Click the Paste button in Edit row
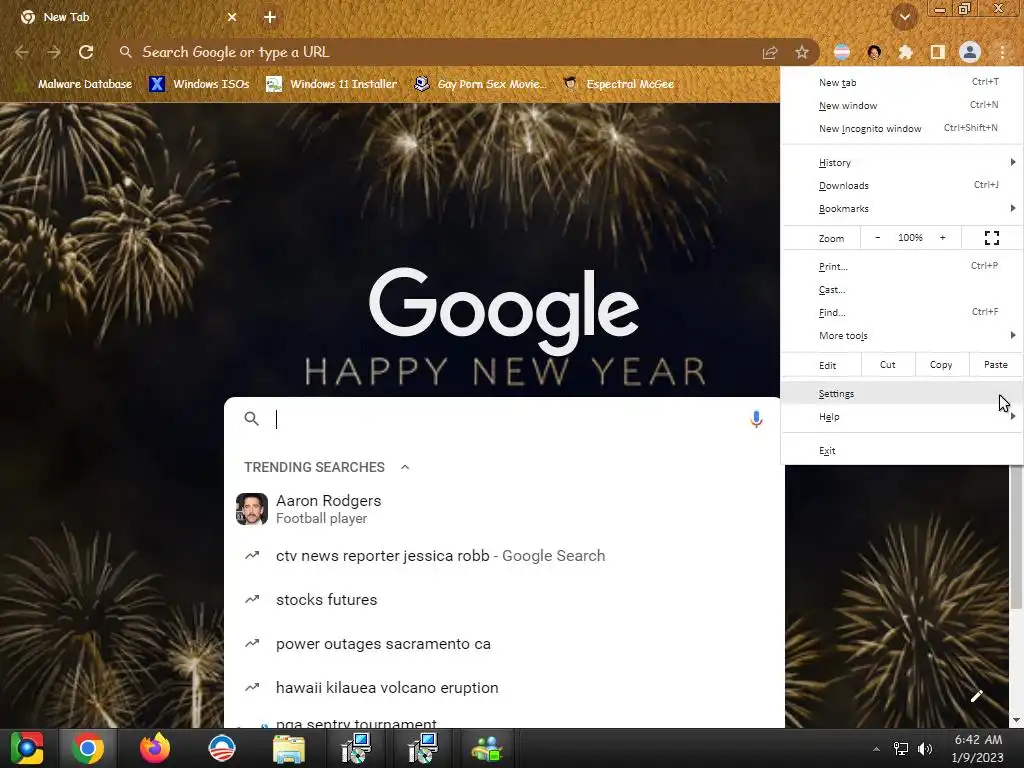The height and width of the screenshot is (768, 1024). click(x=995, y=365)
